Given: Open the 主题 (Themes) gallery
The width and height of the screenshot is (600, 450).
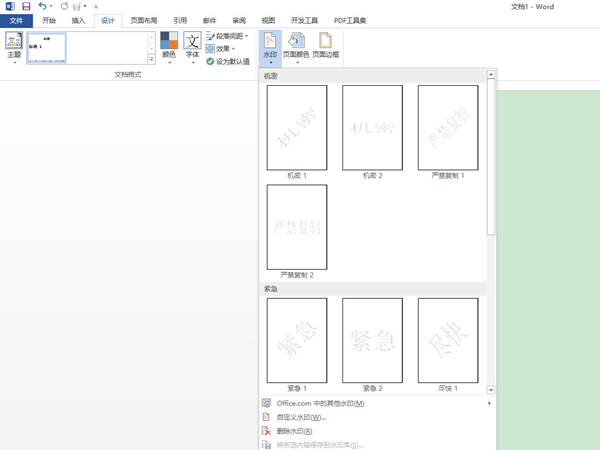Looking at the screenshot, I should [13, 47].
